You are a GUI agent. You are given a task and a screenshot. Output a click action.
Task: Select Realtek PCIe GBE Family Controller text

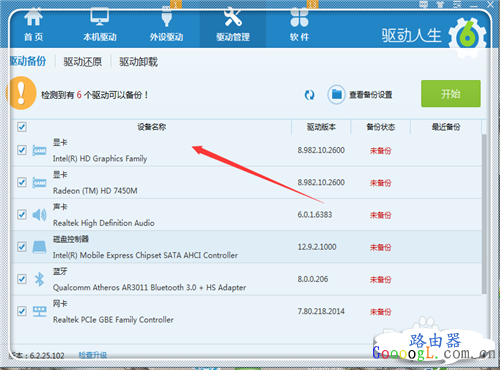pyautogui.click(x=113, y=320)
